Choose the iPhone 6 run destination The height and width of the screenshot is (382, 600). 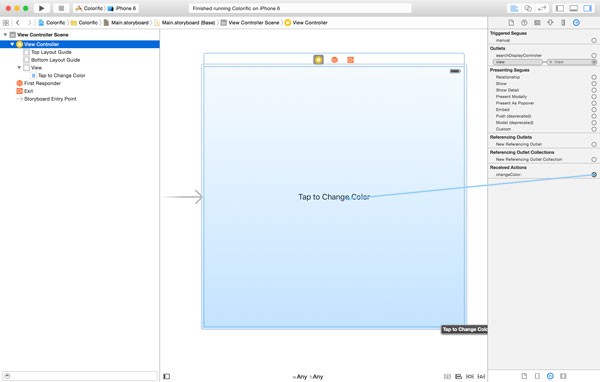pyautogui.click(x=122, y=8)
